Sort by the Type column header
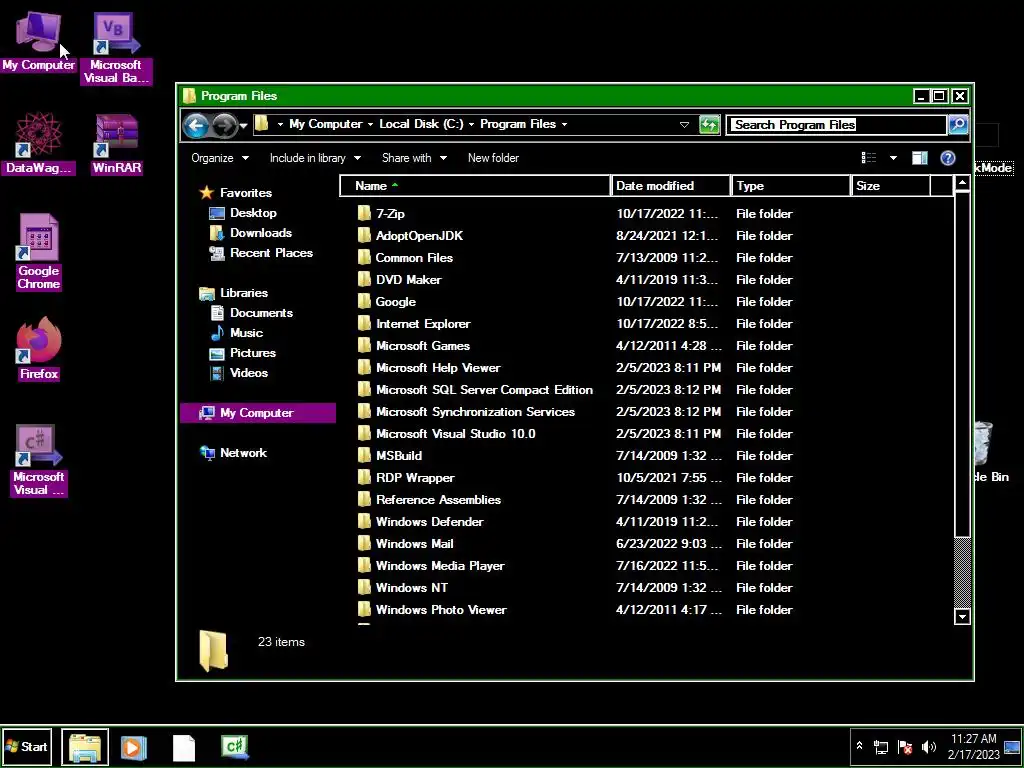The image size is (1024, 768). pos(791,186)
